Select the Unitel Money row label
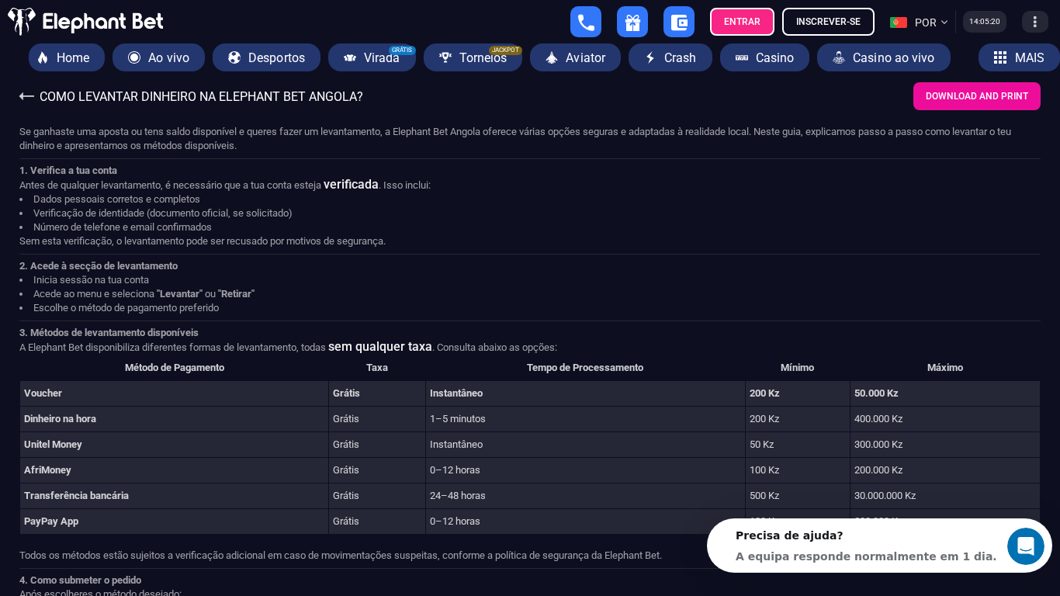Screen dimensions: 1060x596 pos(53,445)
